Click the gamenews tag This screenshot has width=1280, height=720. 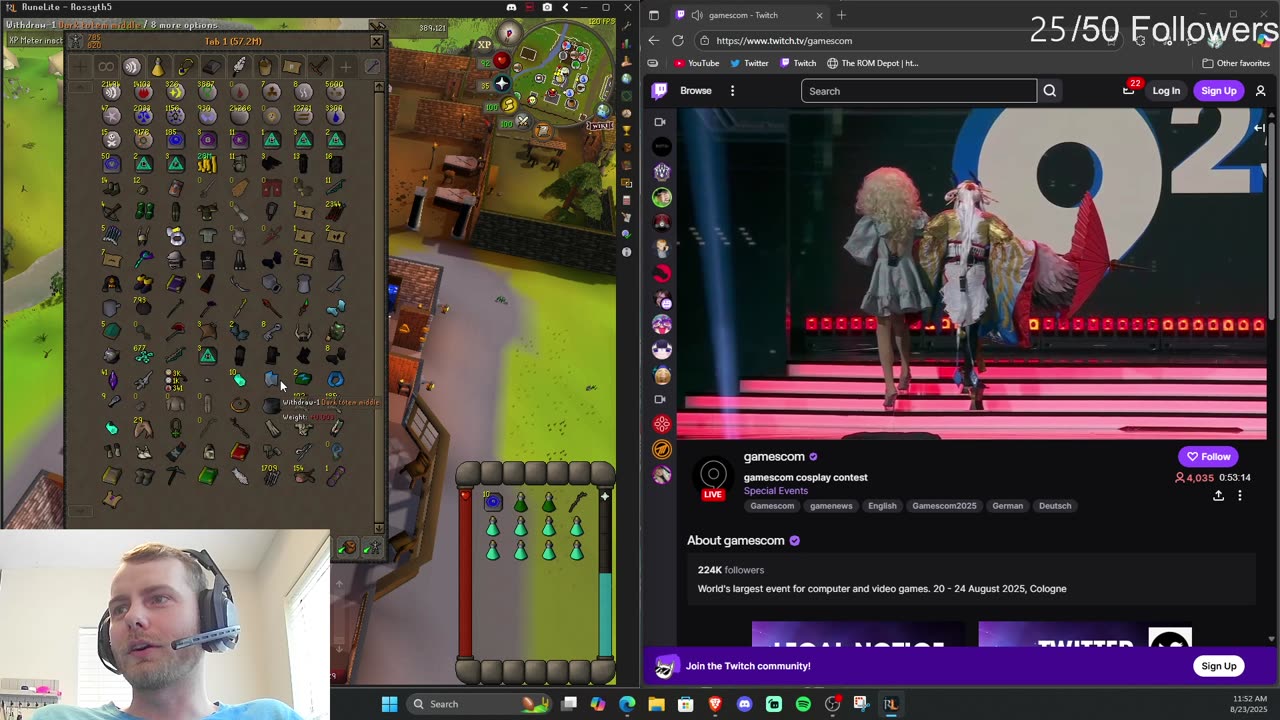coord(831,506)
